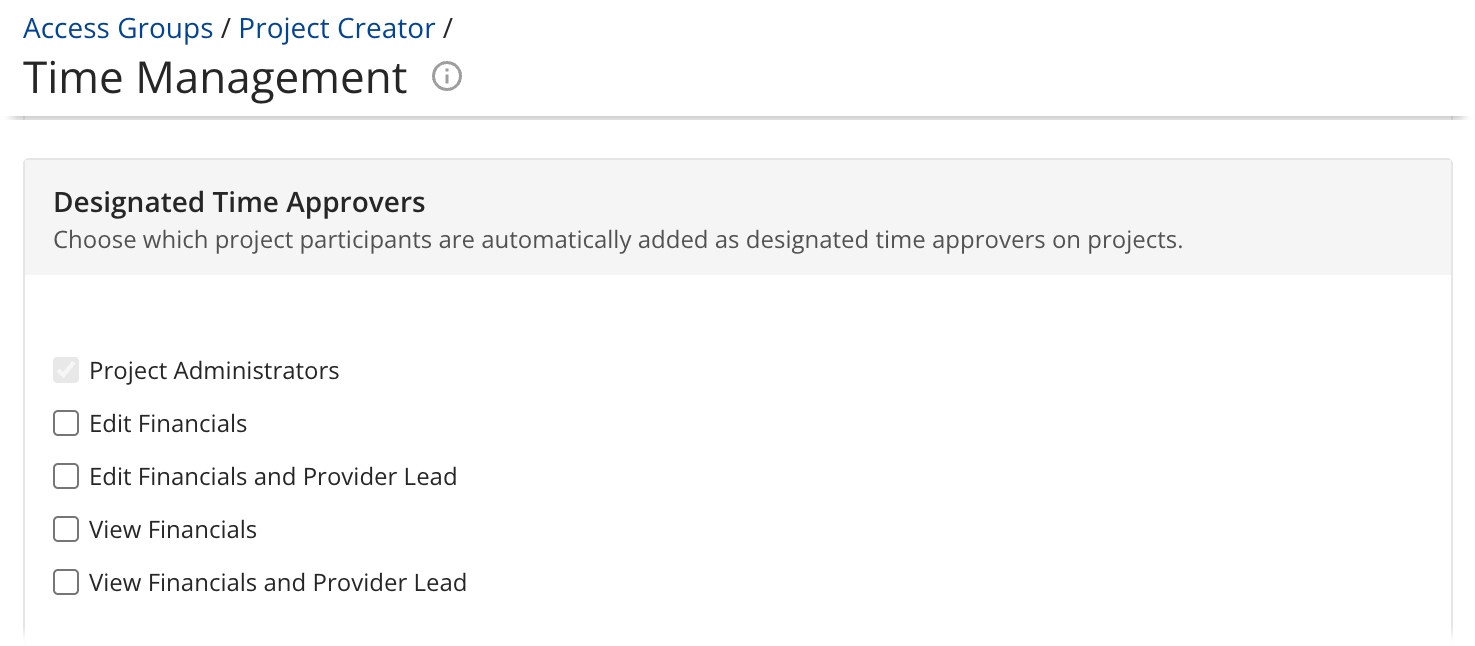1475x646 pixels.
Task: Select the Edit Financials label text
Action: click(167, 423)
